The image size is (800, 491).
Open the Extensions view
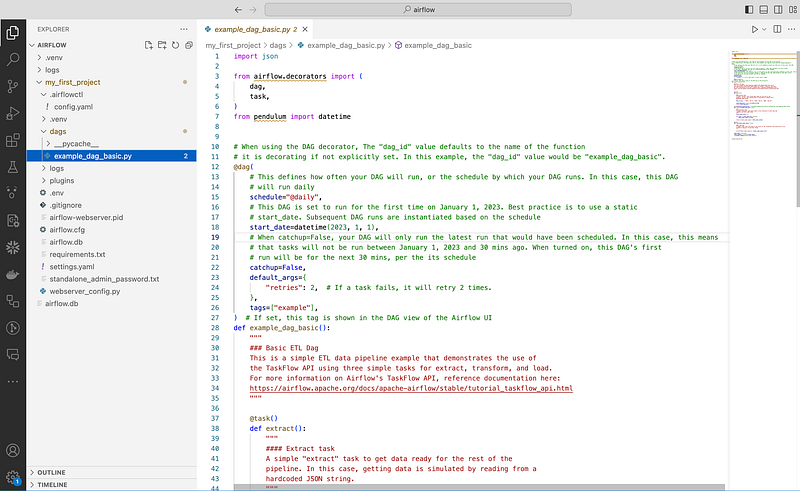point(13,140)
